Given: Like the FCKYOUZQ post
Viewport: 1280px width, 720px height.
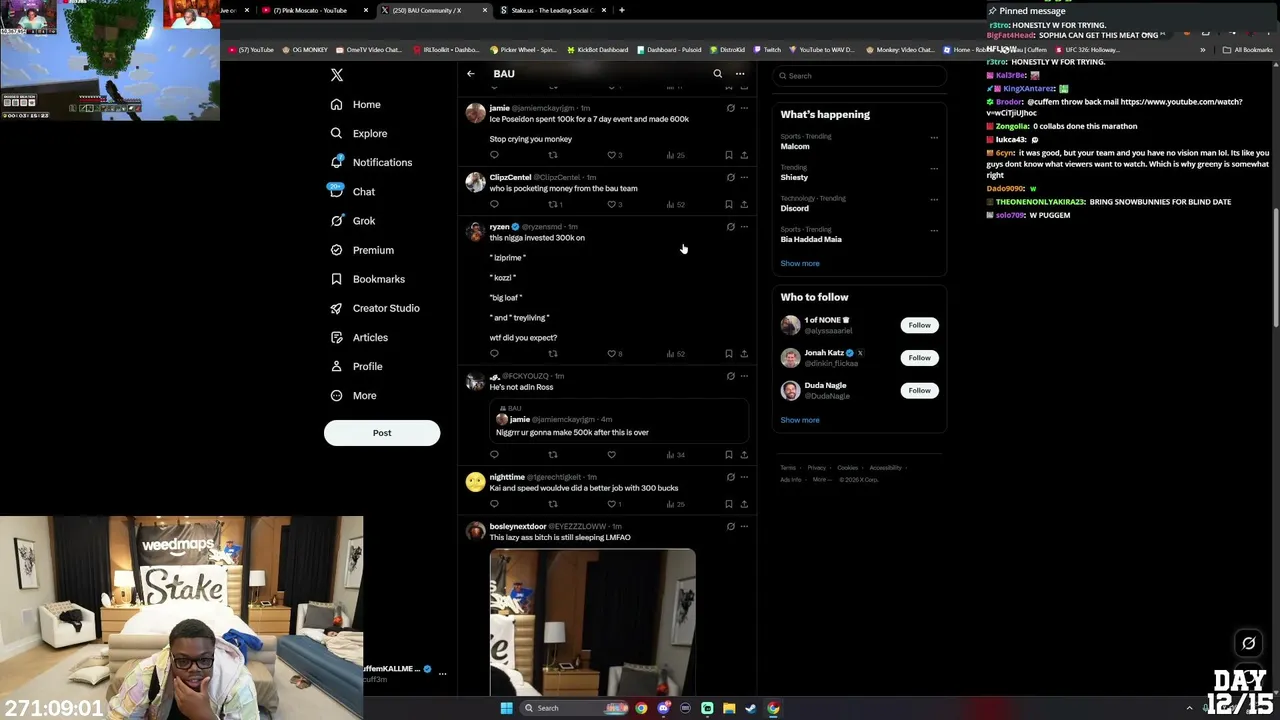Looking at the screenshot, I should [612, 455].
